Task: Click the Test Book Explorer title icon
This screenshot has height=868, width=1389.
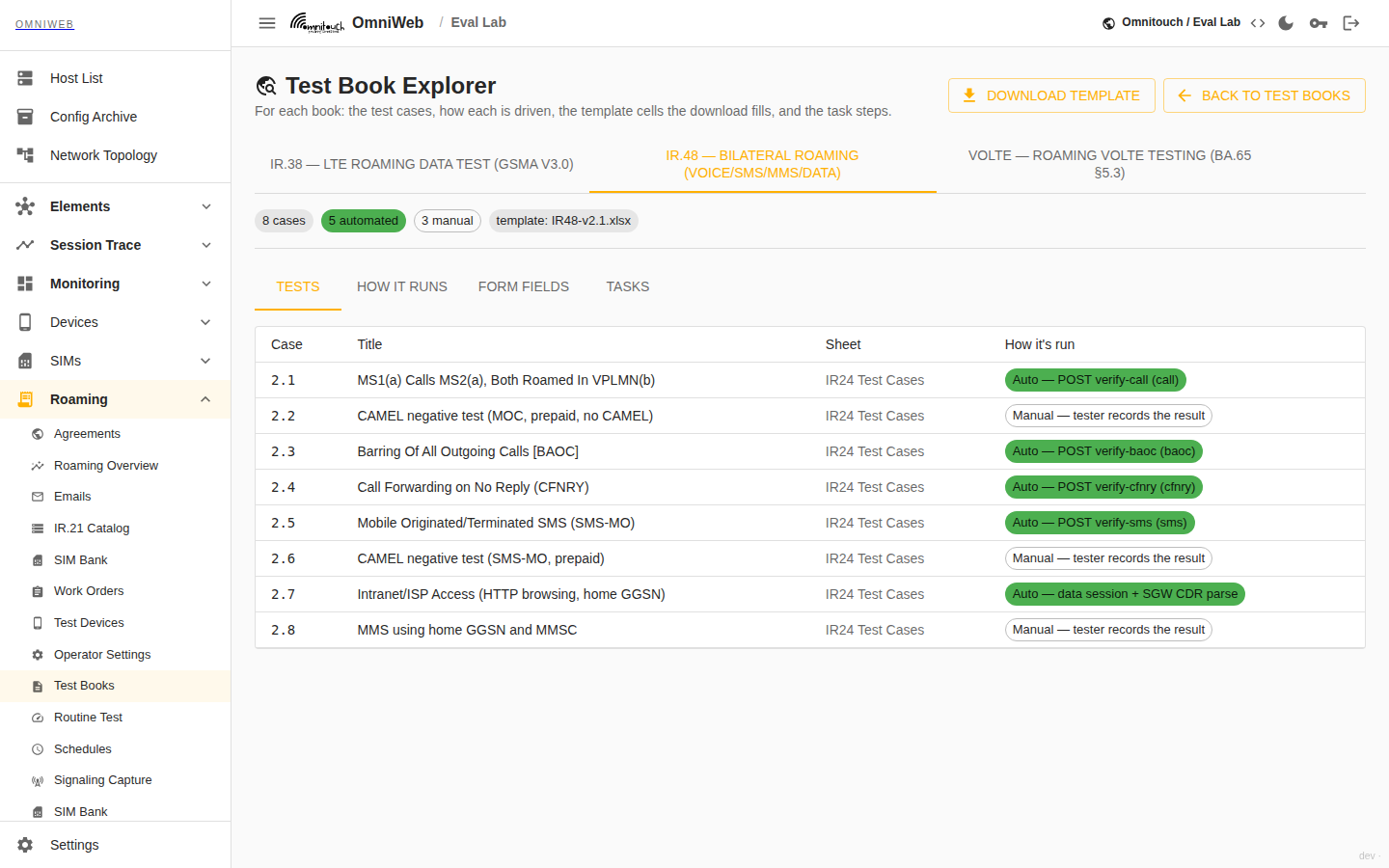Action: click(x=266, y=86)
